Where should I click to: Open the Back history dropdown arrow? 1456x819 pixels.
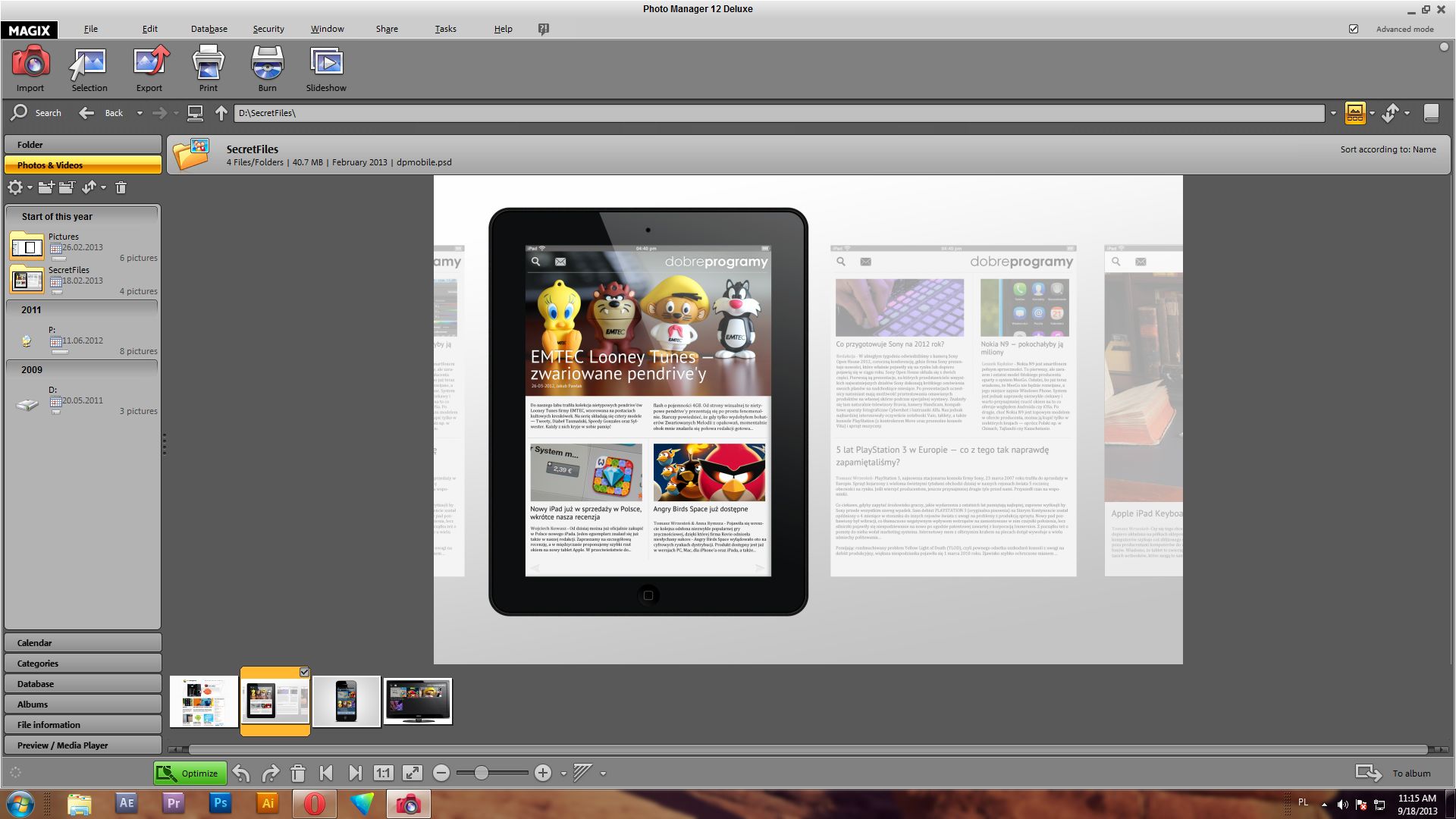coord(140,112)
